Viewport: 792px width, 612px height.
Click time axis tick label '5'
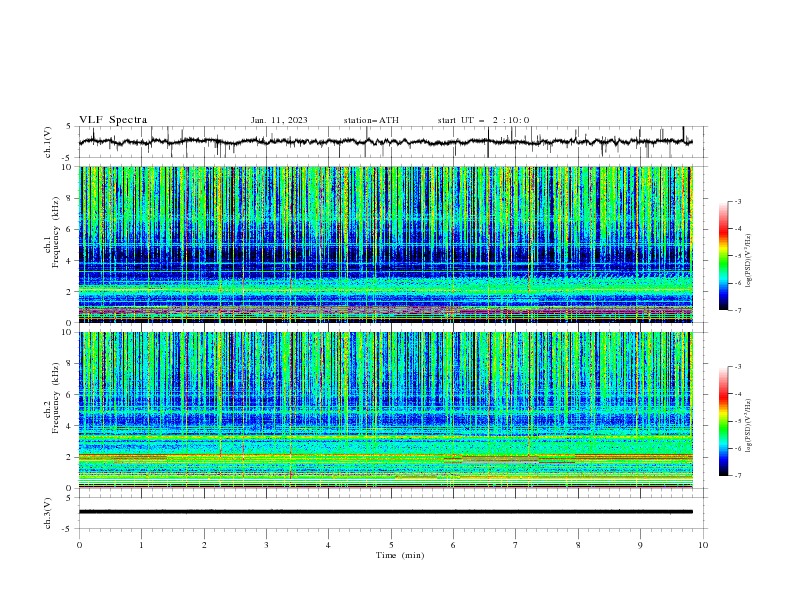pos(391,545)
